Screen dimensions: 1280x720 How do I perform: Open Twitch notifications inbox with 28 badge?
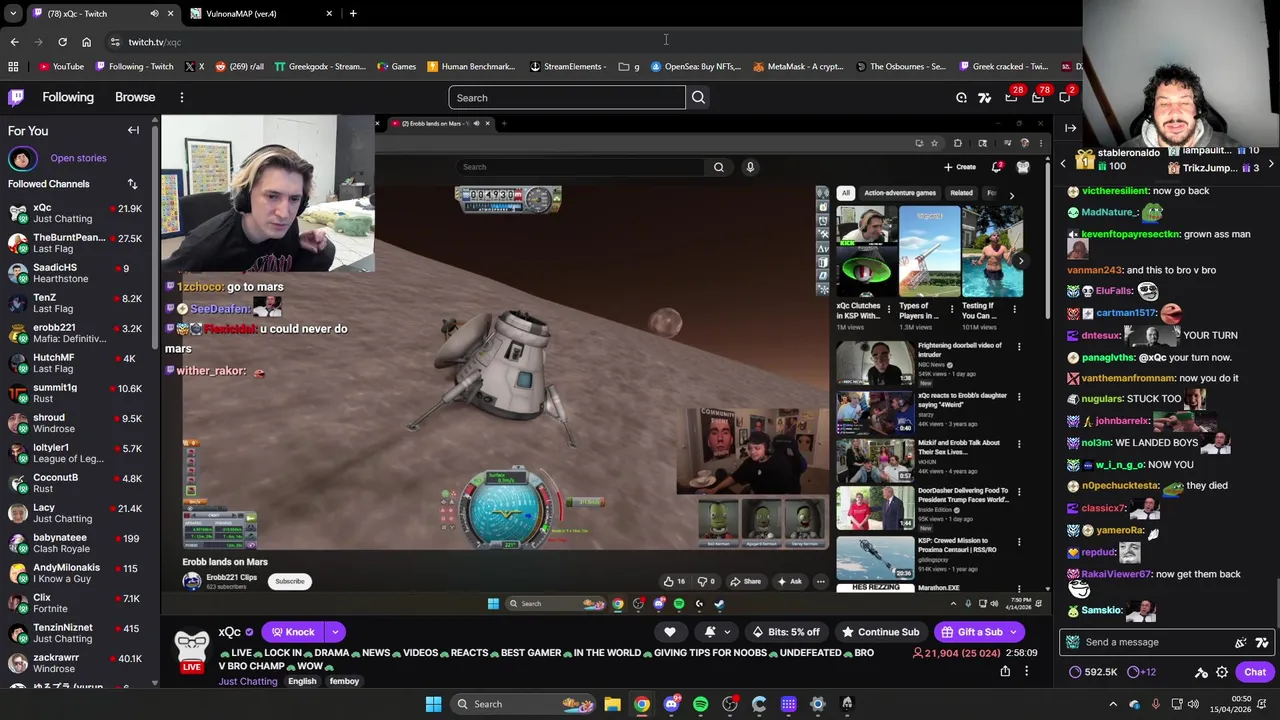point(1012,97)
